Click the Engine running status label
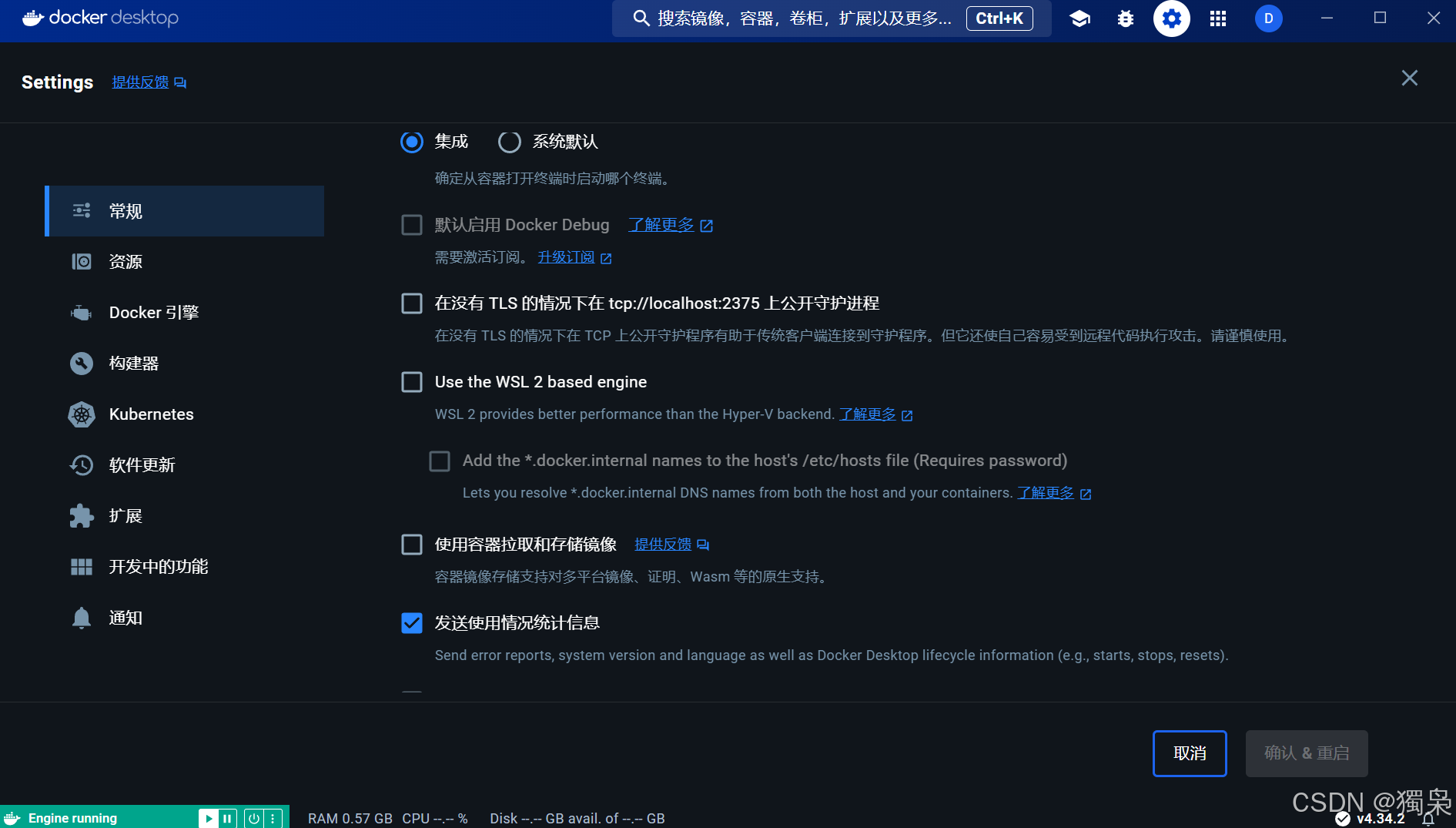1456x828 pixels. pyautogui.click(x=72, y=818)
